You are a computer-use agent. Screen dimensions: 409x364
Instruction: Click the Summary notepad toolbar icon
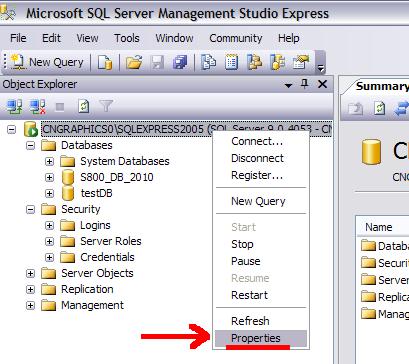231,62
